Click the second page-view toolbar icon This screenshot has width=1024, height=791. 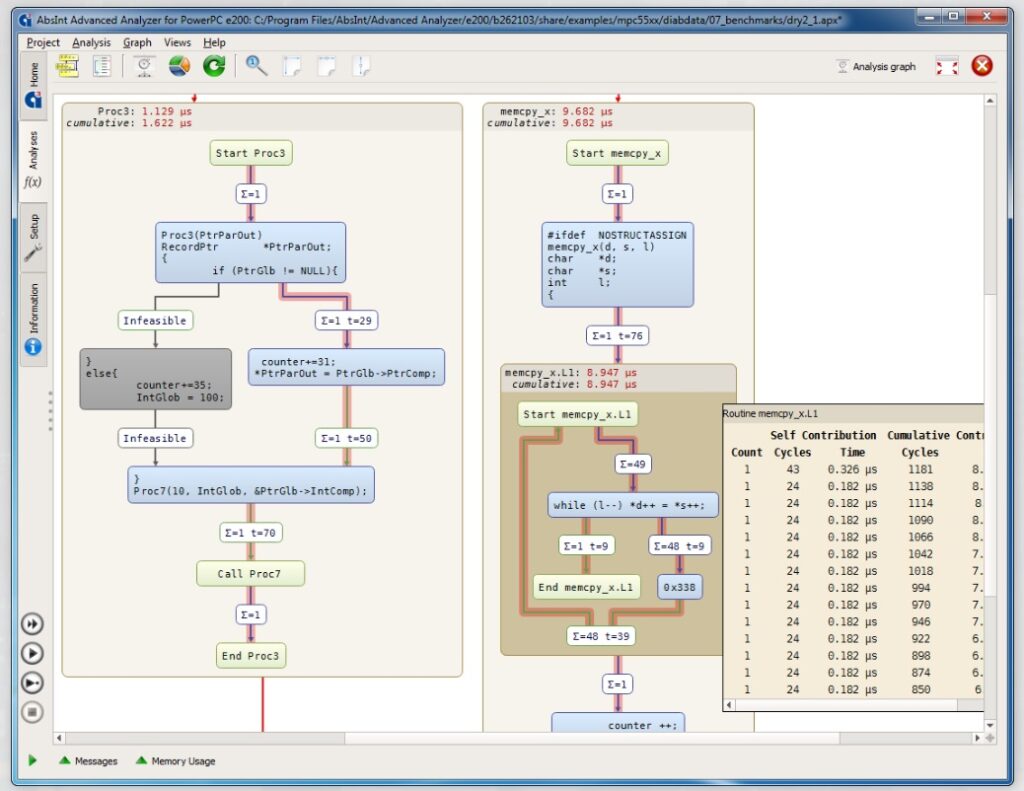326,66
